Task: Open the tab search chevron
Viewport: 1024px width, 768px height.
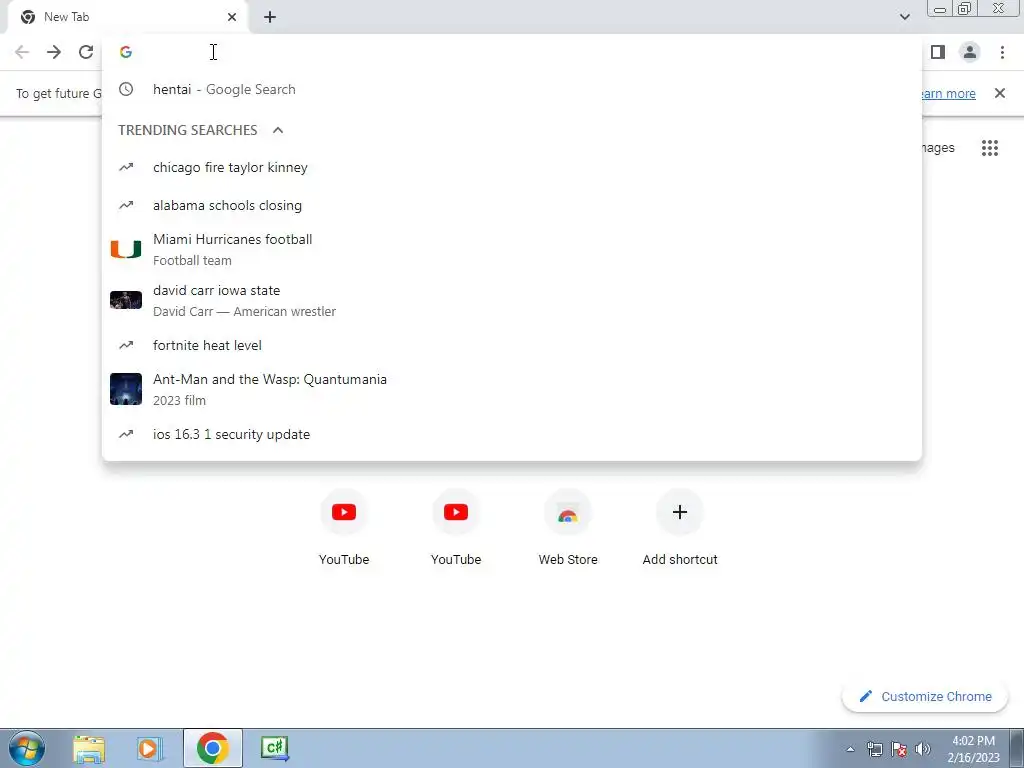Action: (904, 17)
